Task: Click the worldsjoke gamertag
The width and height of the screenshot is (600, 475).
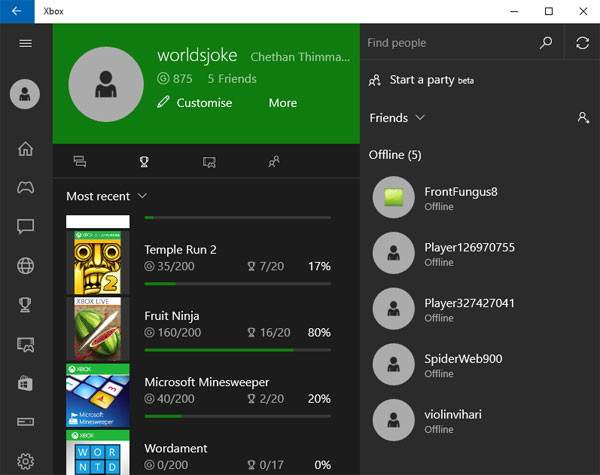Action: (x=197, y=55)
